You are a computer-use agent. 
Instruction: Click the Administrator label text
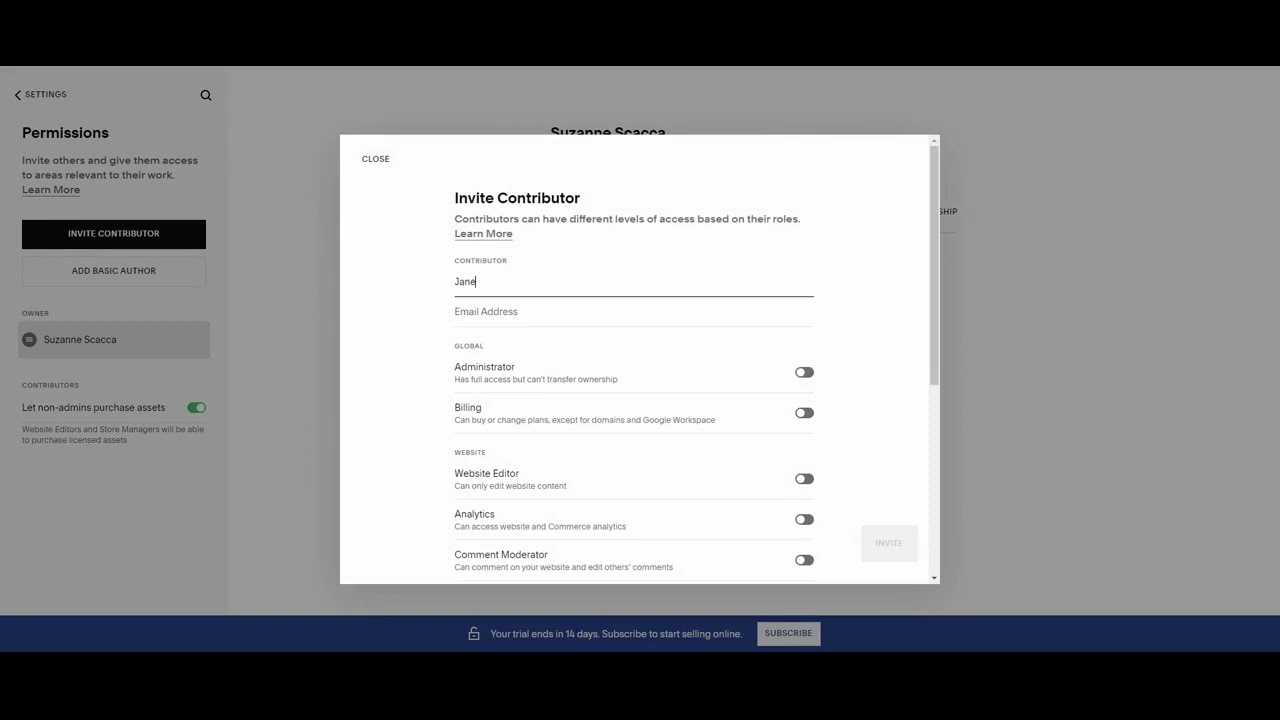(x=484, y=367)
